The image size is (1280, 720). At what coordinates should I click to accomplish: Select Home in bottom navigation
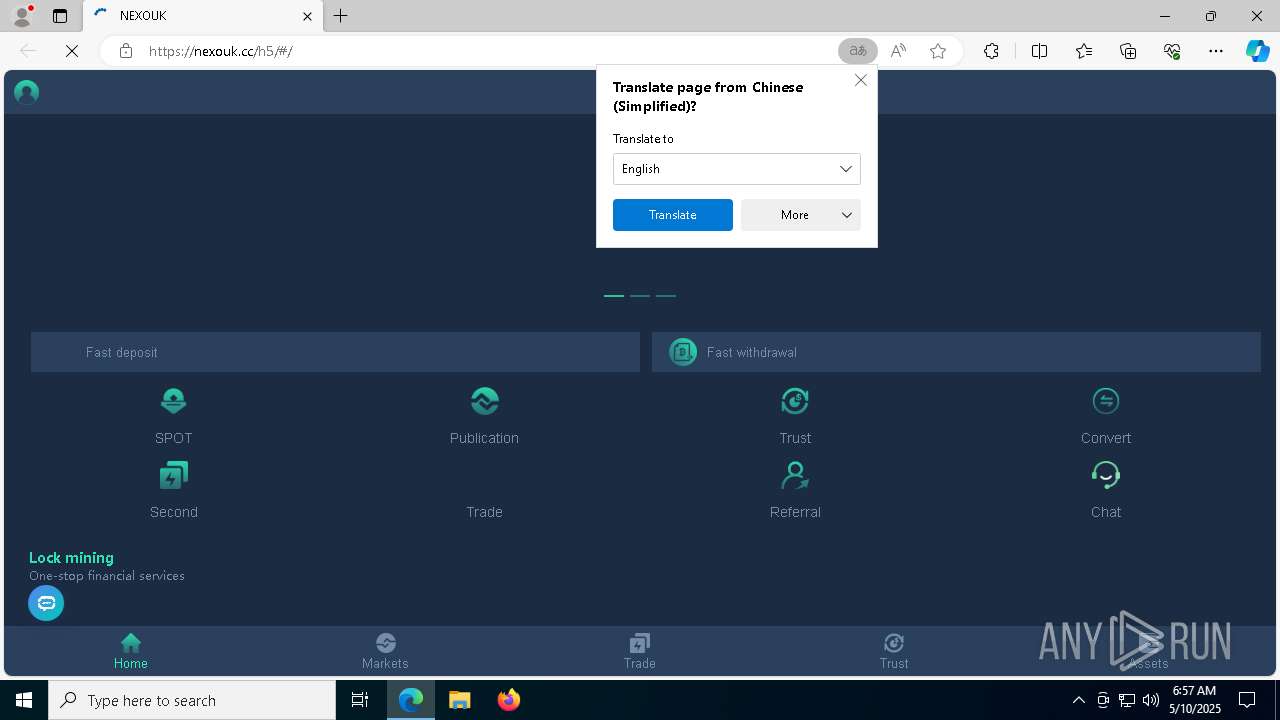point(130,651)
